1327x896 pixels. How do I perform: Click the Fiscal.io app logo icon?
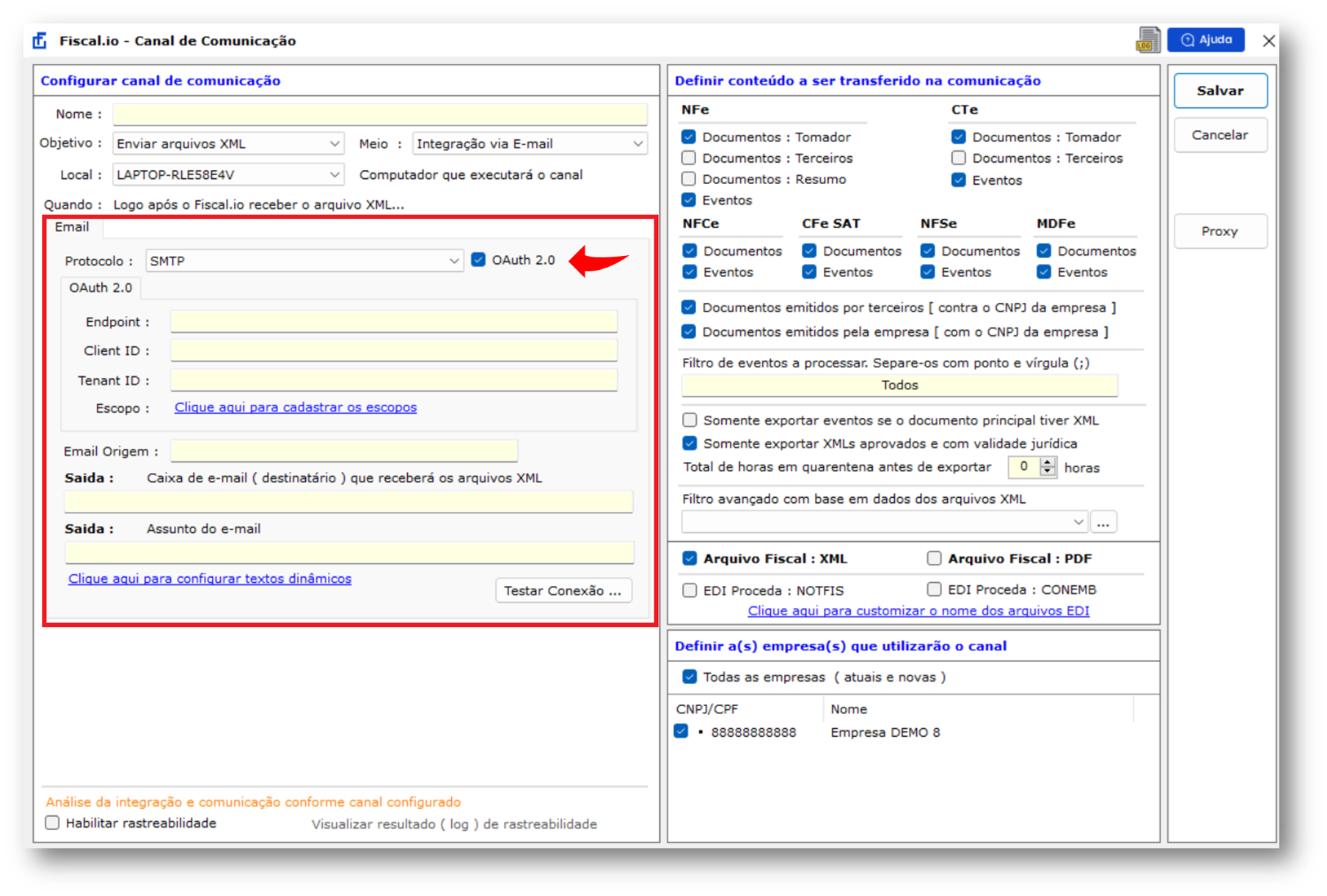[40, 40]
